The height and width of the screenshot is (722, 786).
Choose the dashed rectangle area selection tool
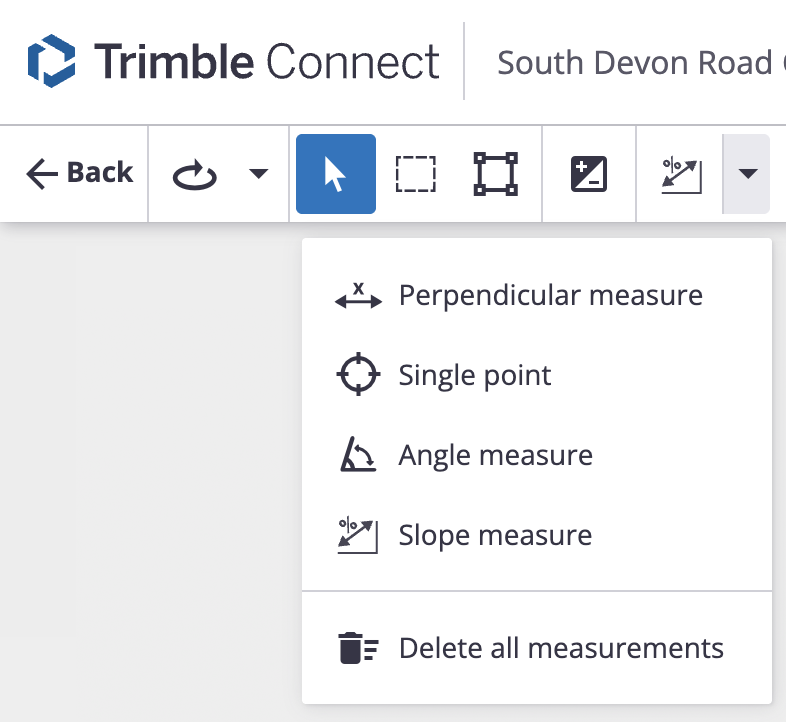[416, 174]
